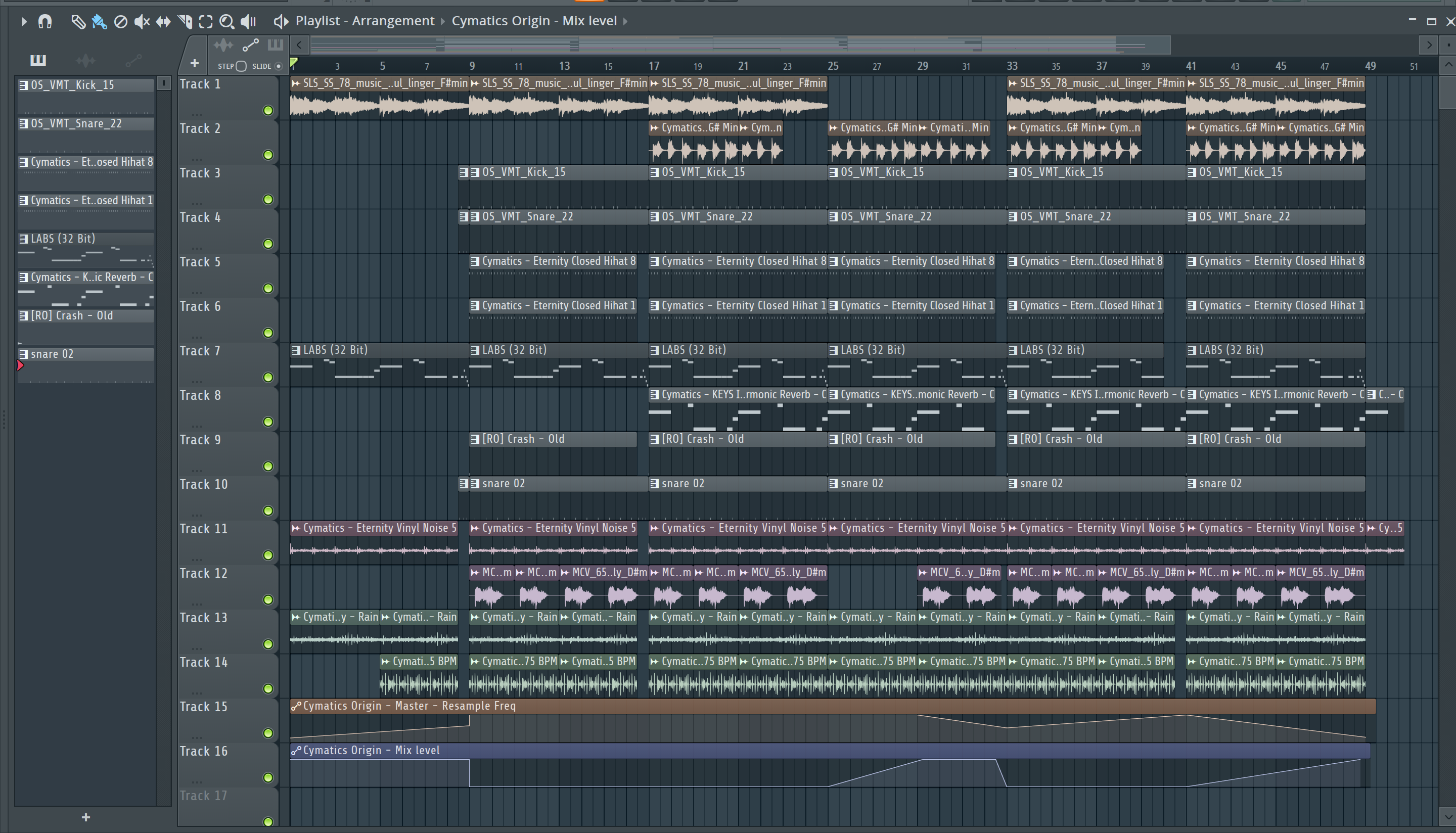1456x833 pixels.
Task: Click the minimap scroll right arrow
Action: pyautogui.click(x=1429, y=44)
